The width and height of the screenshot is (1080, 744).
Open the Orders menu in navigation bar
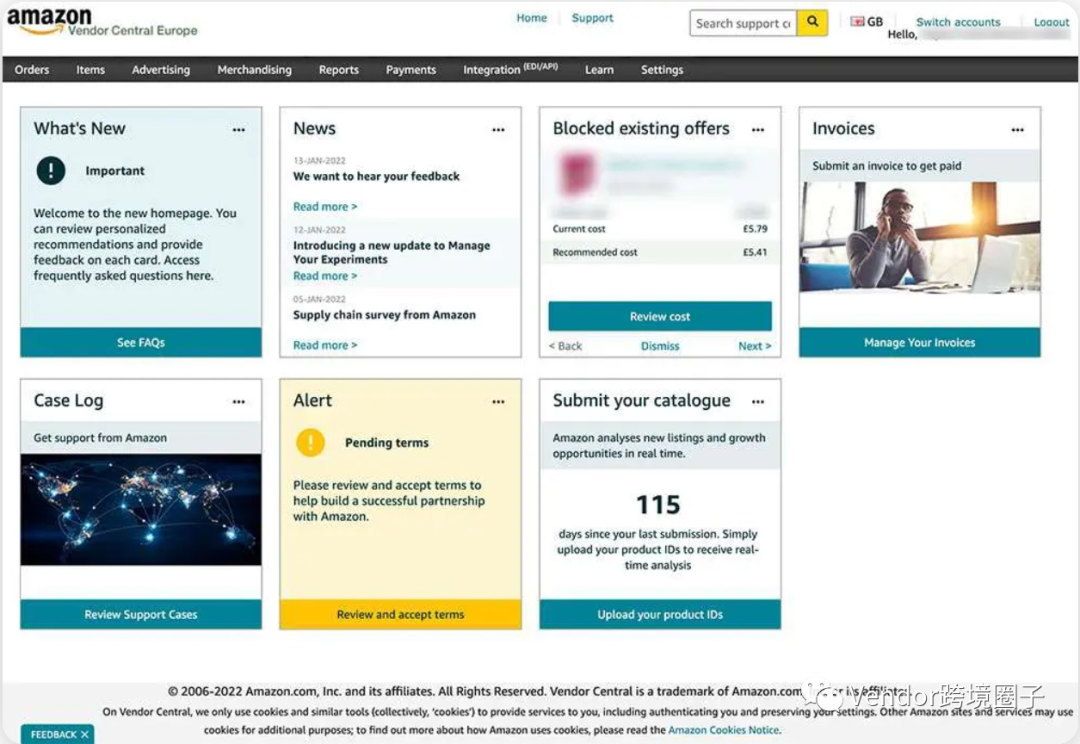pos(32,70)
